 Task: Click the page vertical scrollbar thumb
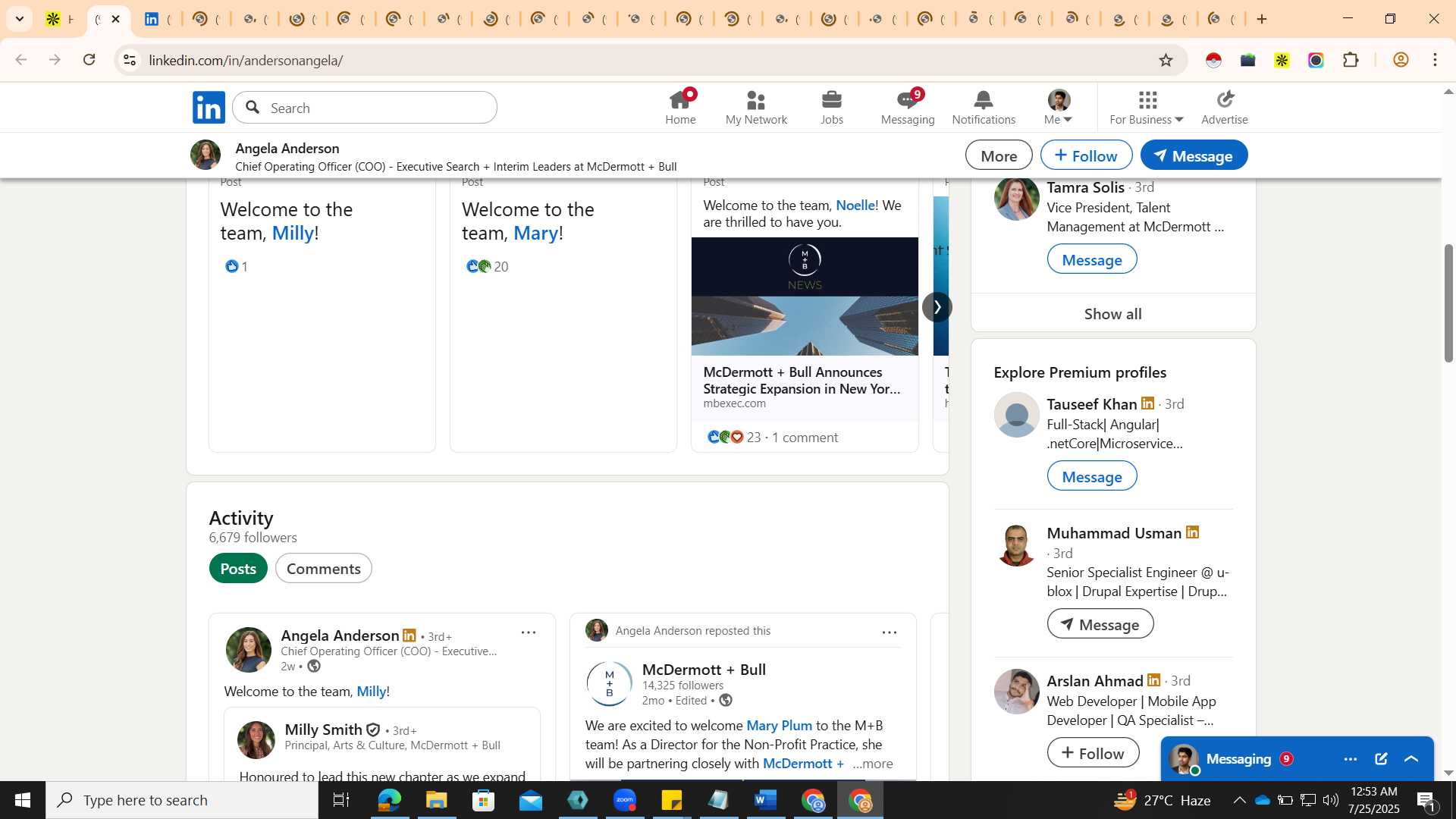tap(1448, 303)
